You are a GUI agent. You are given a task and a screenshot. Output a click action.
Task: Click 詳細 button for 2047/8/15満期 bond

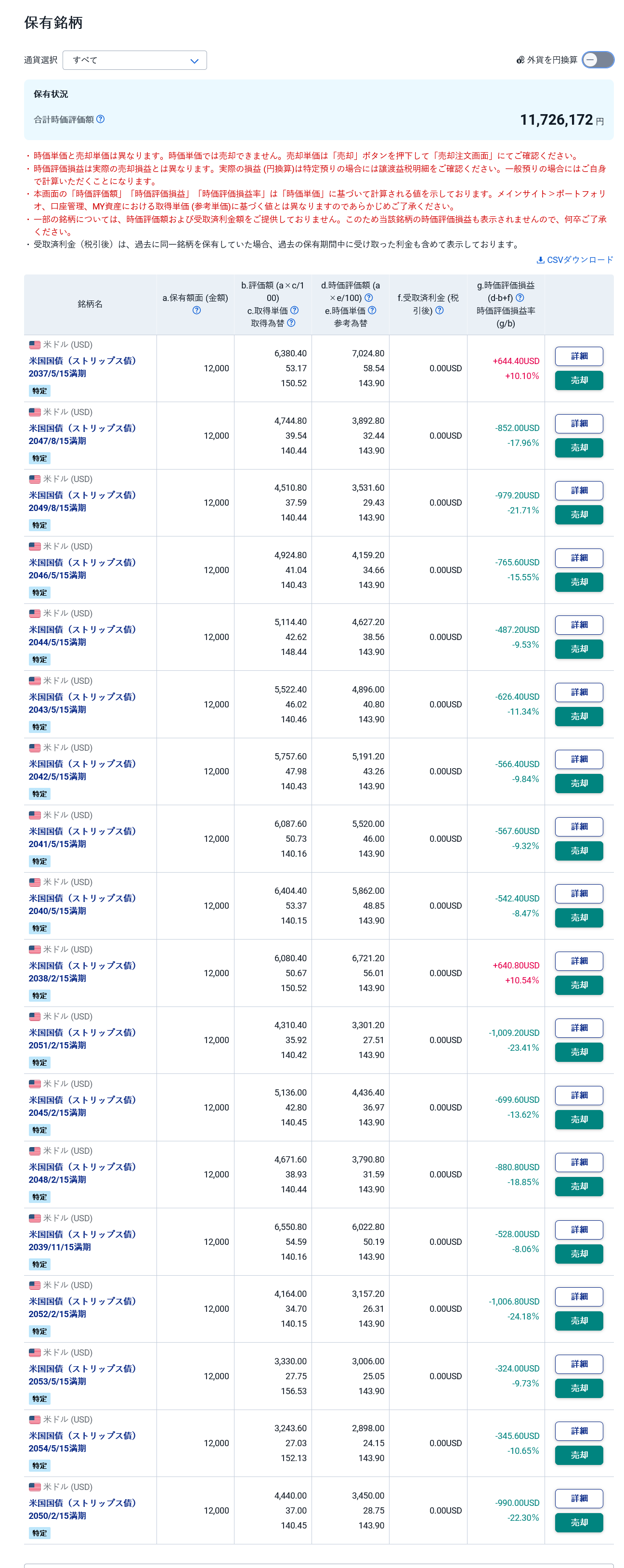(579, 424)
